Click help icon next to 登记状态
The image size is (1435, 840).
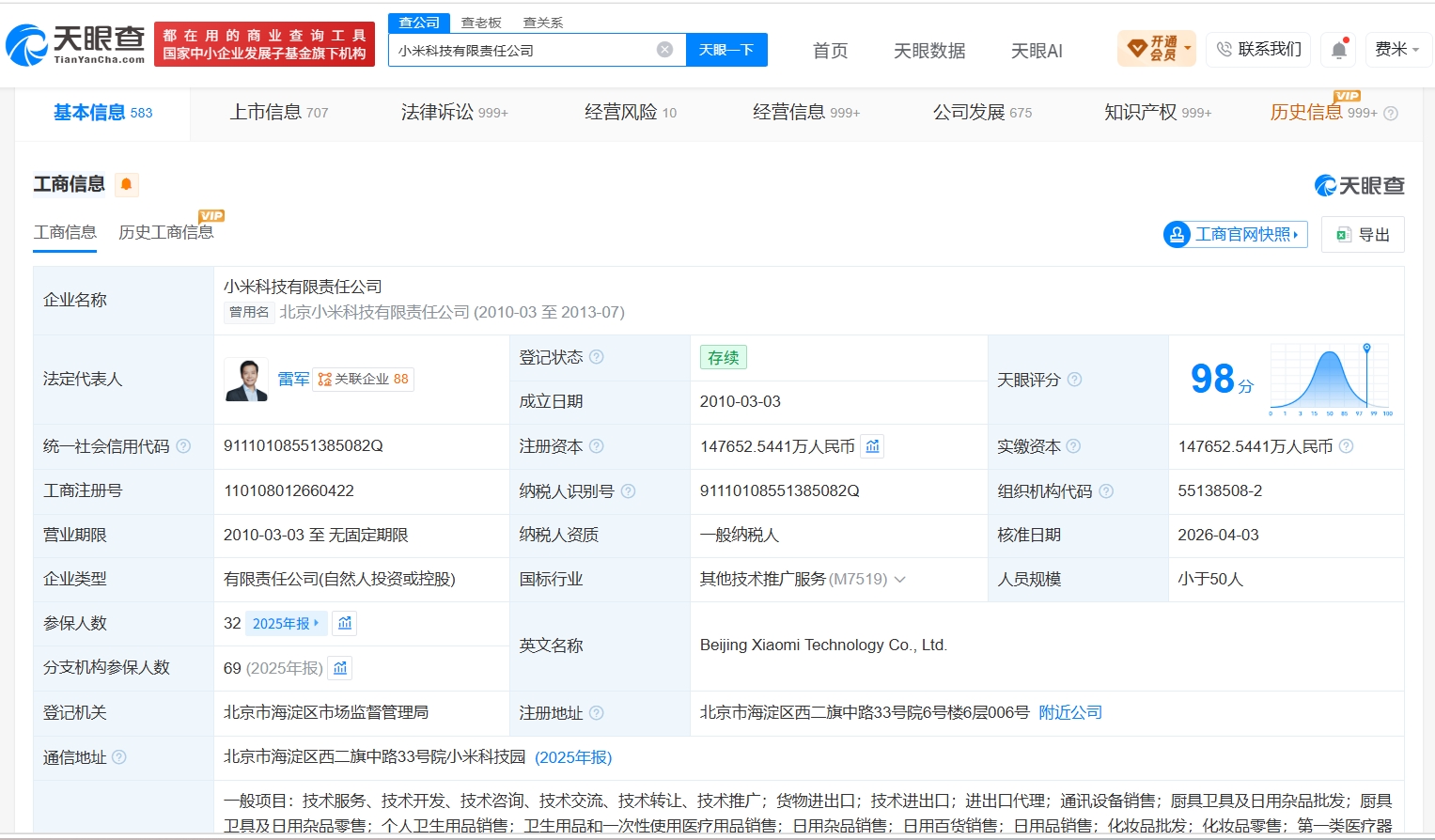[x=597, y=357]
